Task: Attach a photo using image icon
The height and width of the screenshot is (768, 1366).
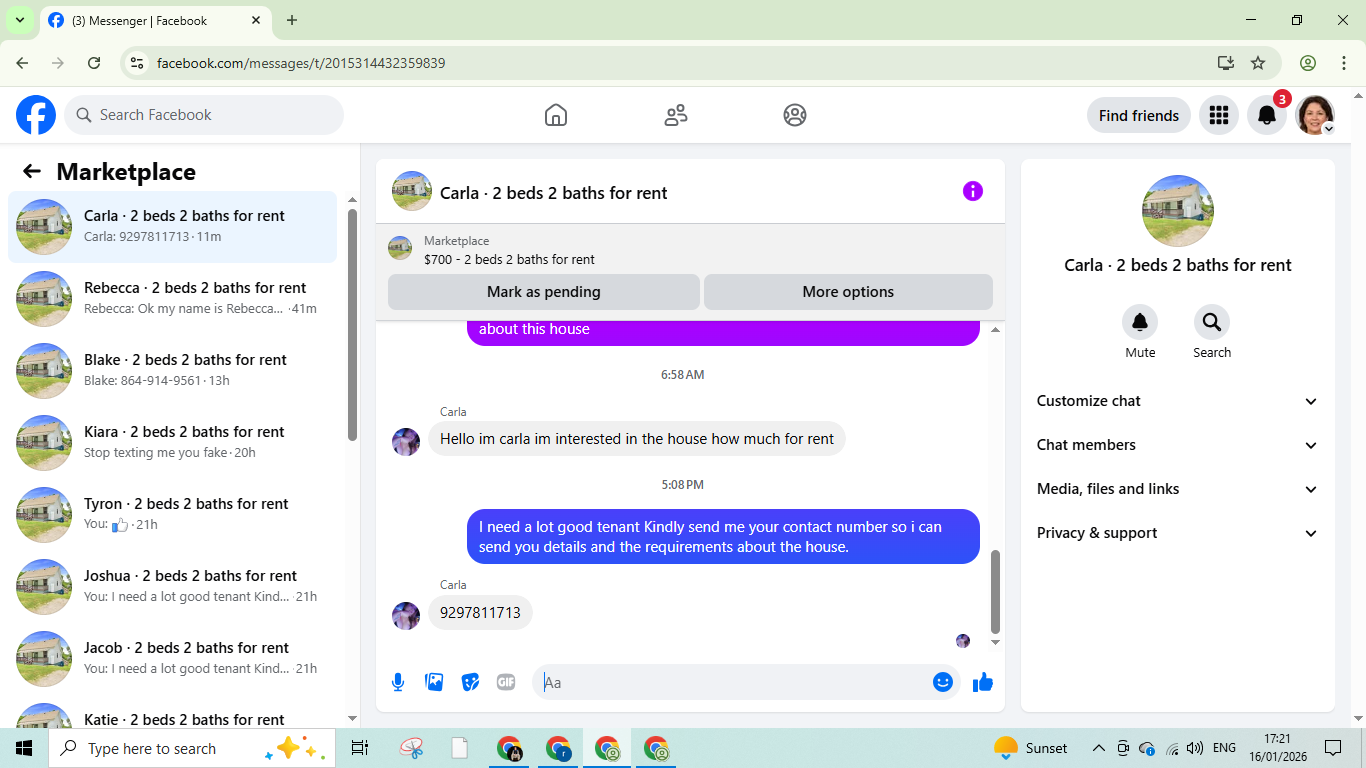Action: 434,682
